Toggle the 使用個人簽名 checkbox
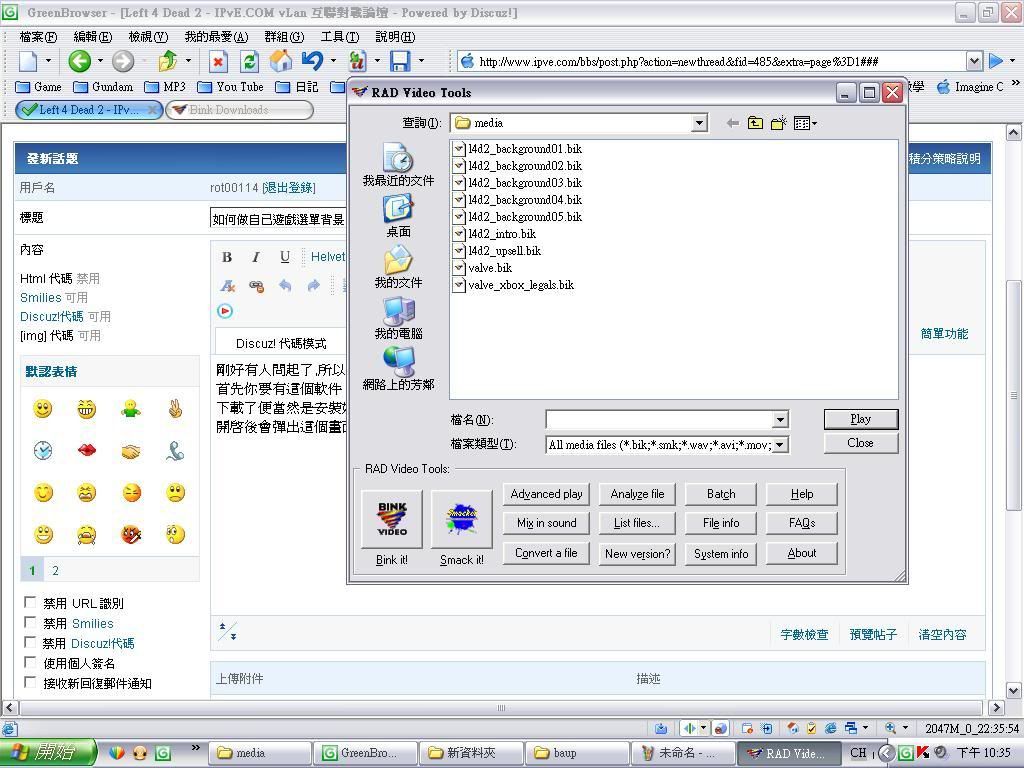 click(x=31, y=663)
